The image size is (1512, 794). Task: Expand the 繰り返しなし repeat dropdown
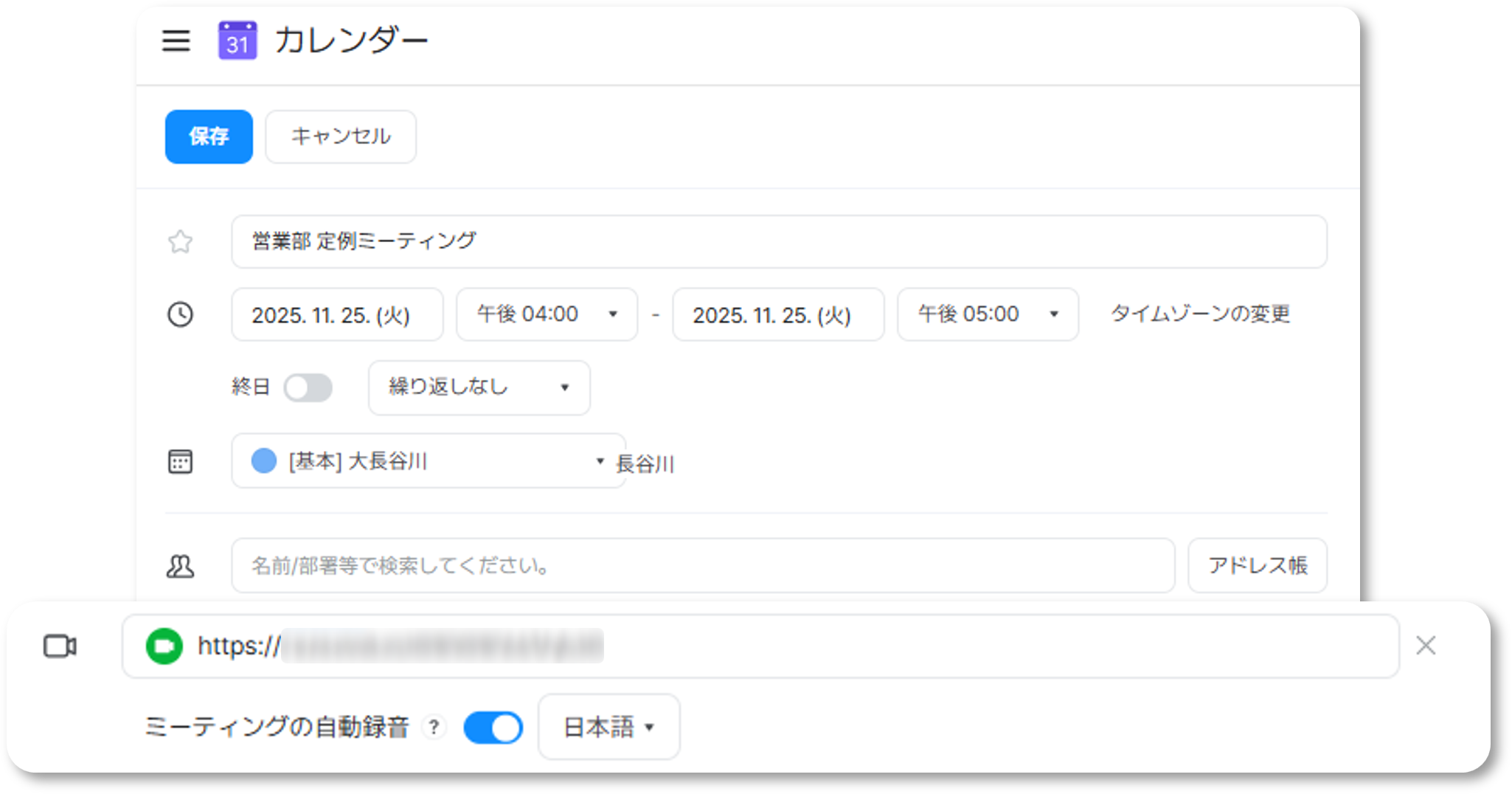tap(479, 387)
